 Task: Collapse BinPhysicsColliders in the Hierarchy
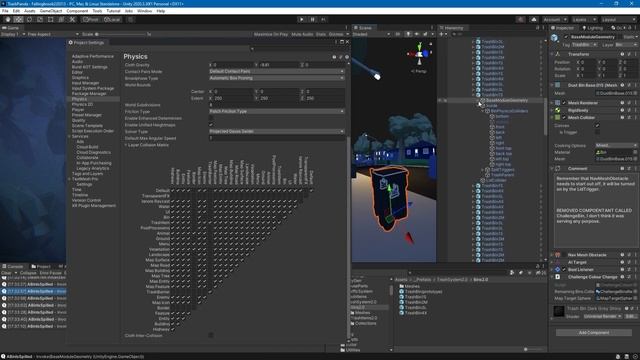click(x=482, y=111)
